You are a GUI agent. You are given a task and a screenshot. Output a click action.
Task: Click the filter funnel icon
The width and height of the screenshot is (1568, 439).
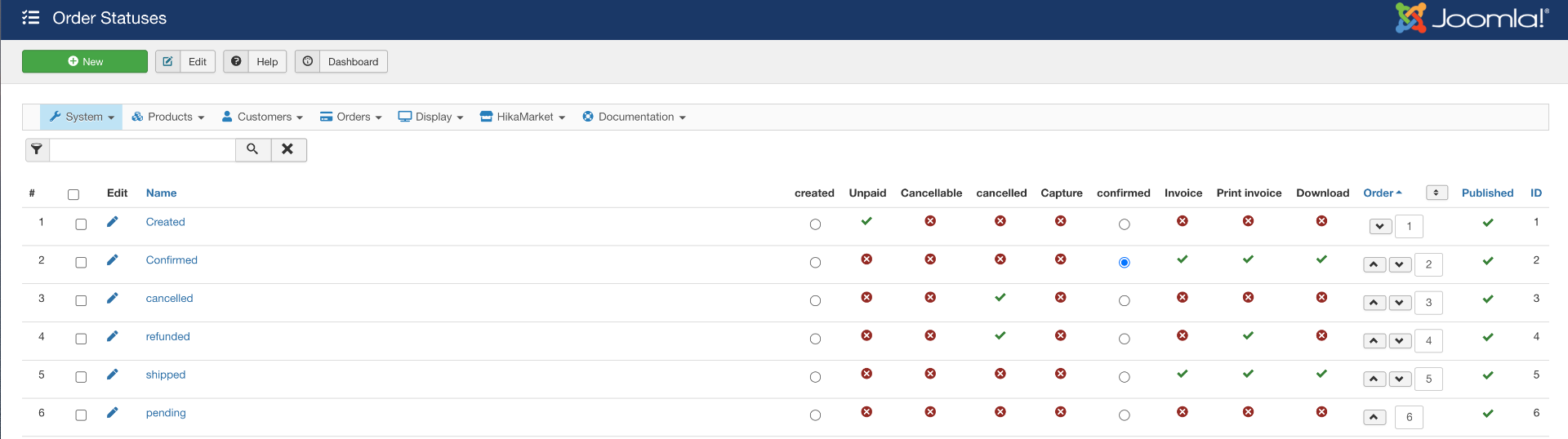pyautogui.click(x=37, y=149)
